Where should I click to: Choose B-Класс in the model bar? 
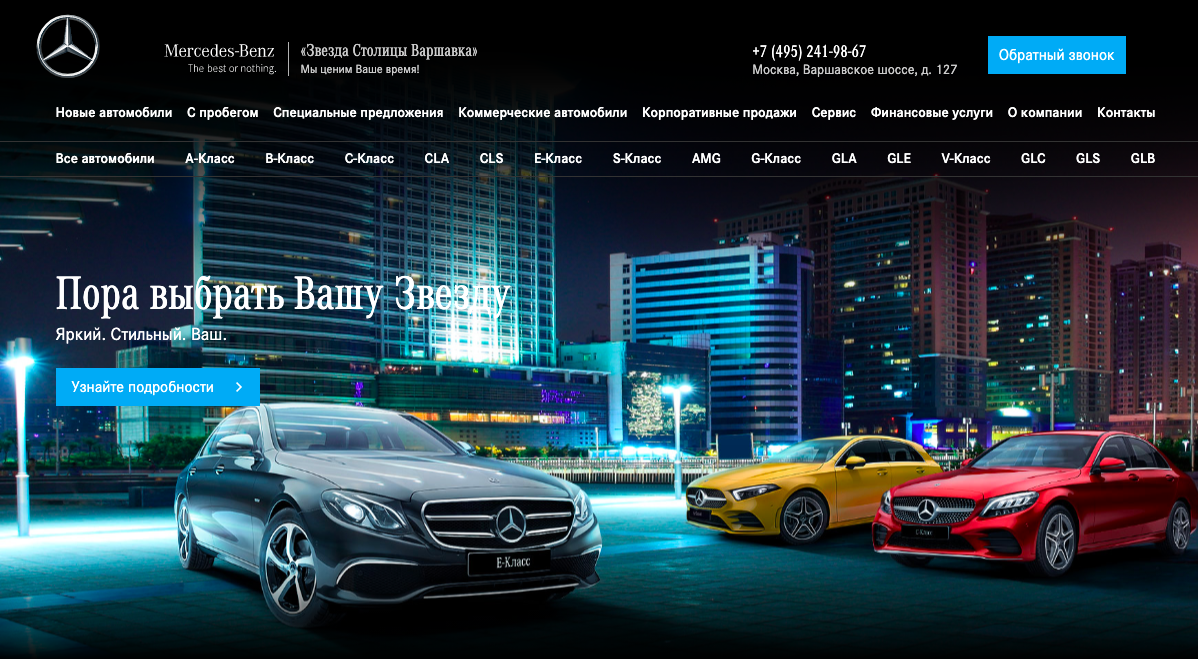pos(290,159)
